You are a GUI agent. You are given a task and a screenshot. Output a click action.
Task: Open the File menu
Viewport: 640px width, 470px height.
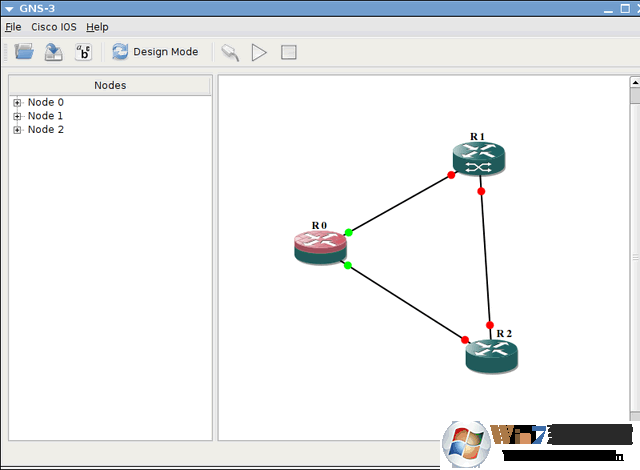point(13,27)
